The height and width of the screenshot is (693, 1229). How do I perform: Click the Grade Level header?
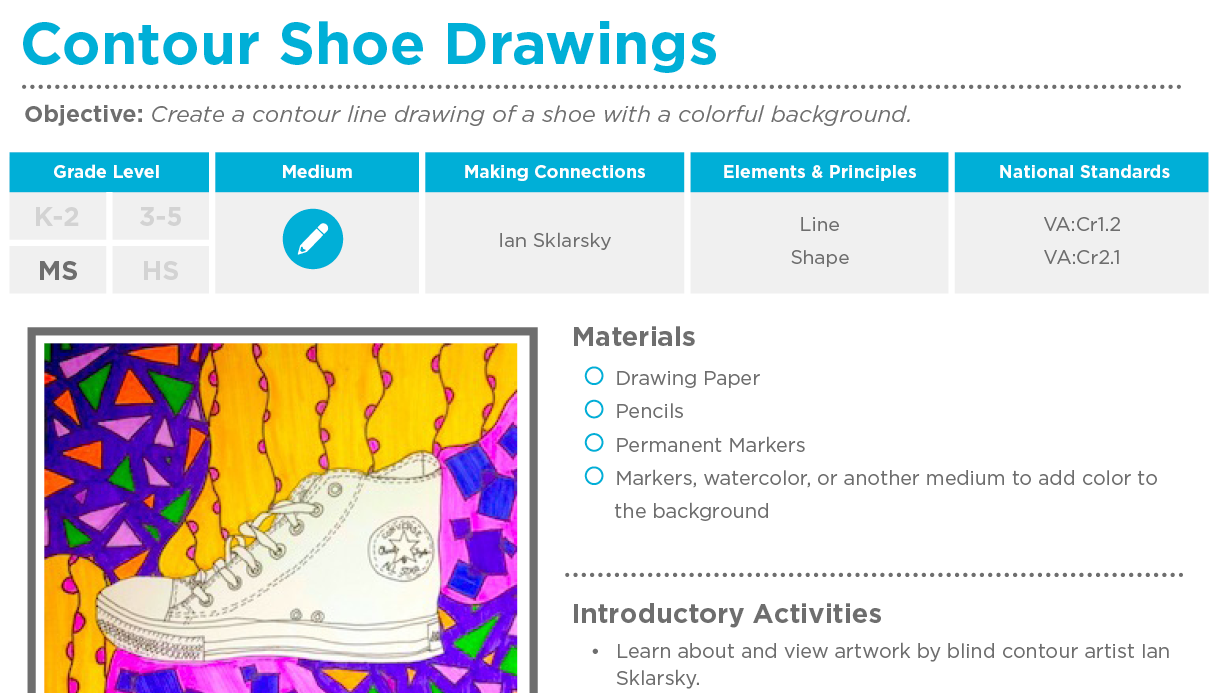click(107, 172)
